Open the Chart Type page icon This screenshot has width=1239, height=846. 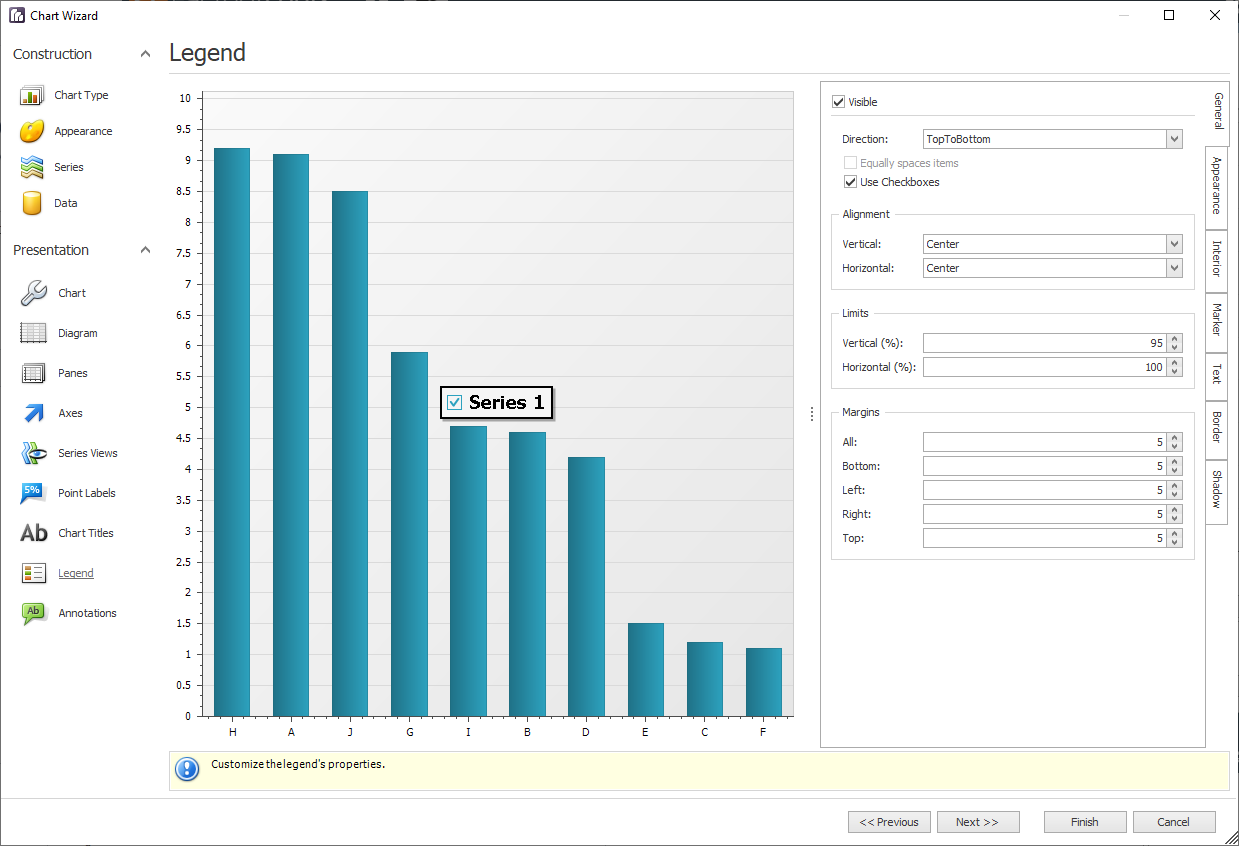coord(32,96)
